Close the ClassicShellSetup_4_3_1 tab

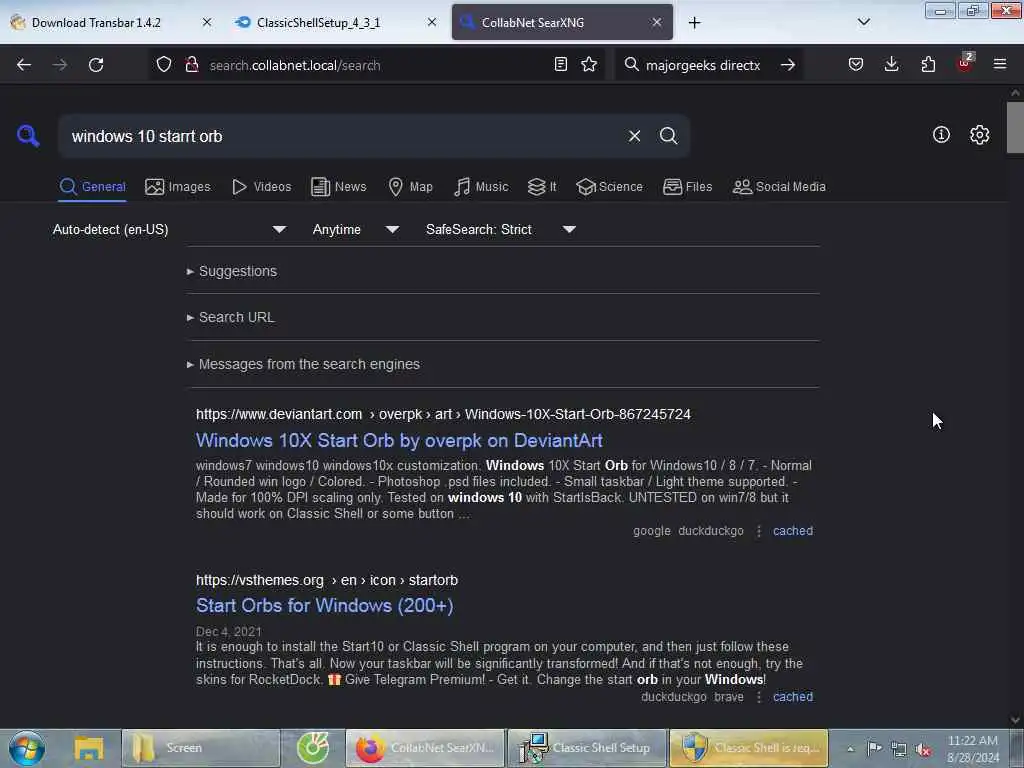click(432, 23)
